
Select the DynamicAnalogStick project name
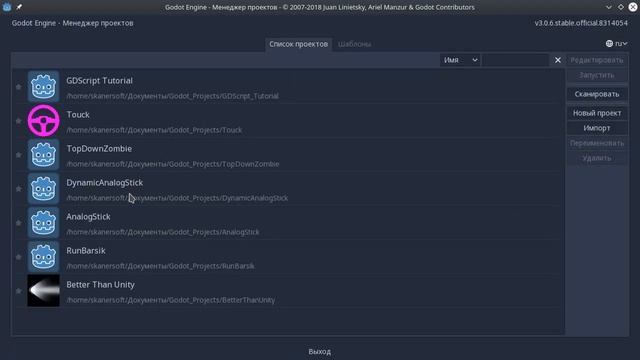click(x=104, y=183)
